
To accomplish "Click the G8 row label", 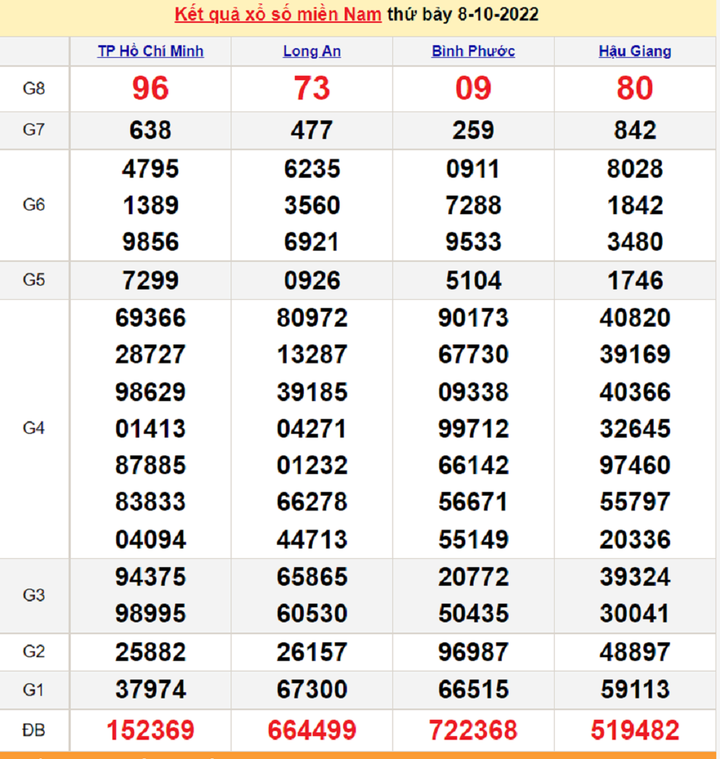I will point(34,89).
